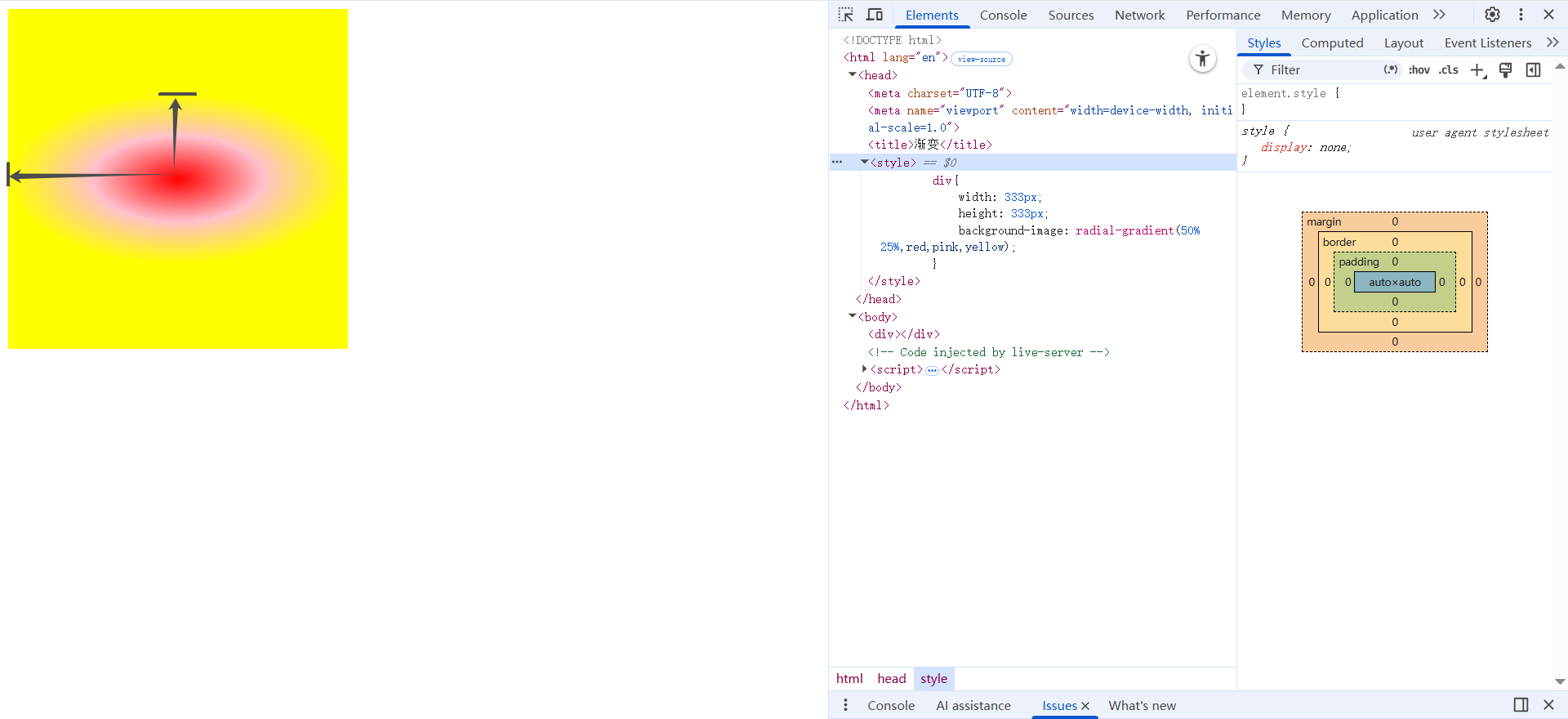Switch to the What's new drawer tab
The width and height of the screenshot is (1568, 719).
click(1142, 706)
